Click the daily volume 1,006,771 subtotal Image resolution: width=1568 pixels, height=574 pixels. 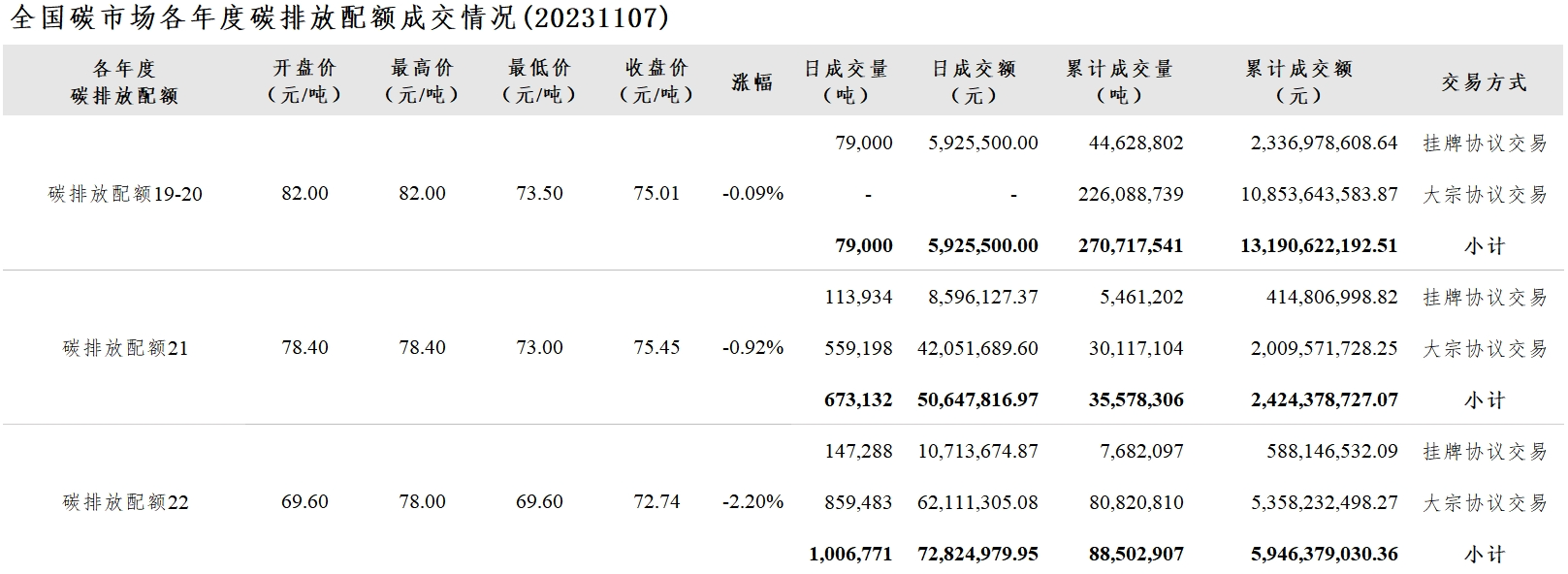(850, 554)
